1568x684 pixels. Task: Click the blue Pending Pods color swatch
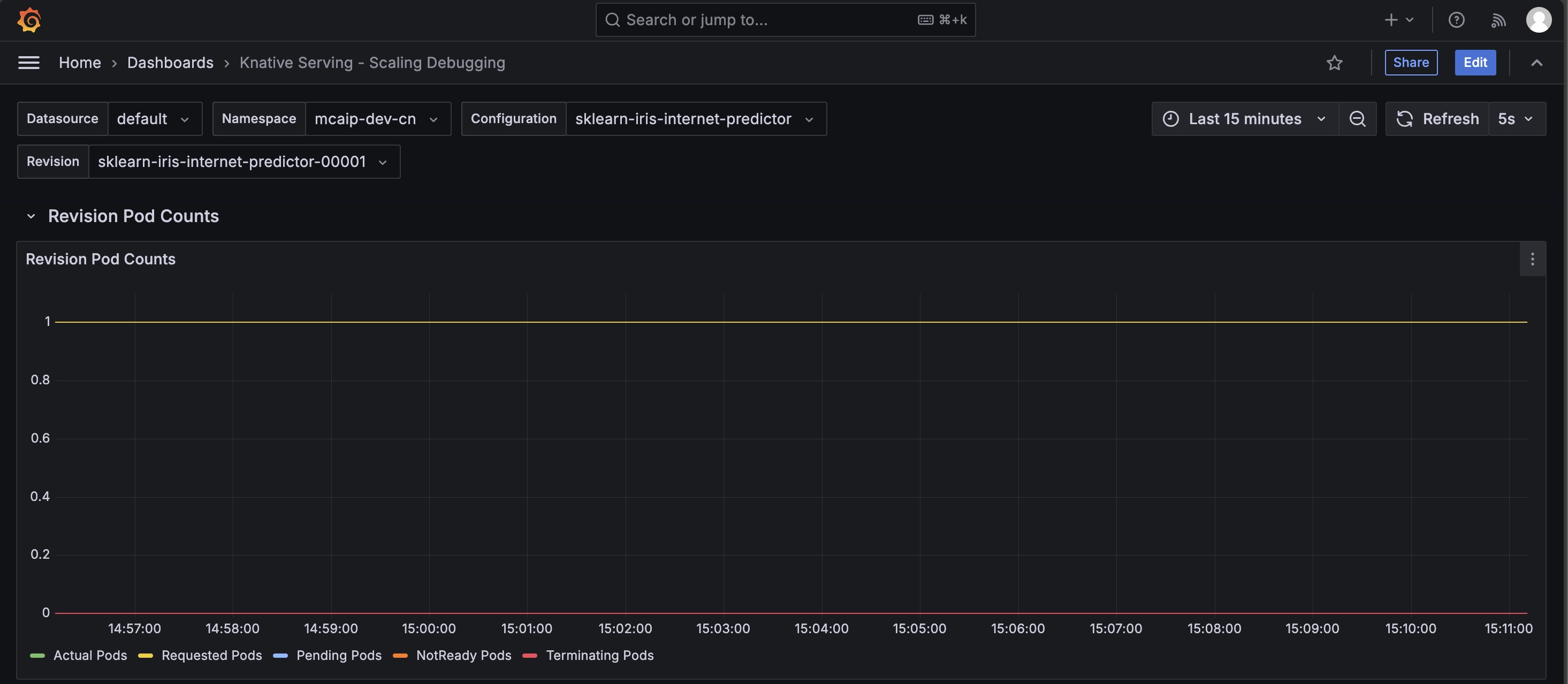coord(280,656)
